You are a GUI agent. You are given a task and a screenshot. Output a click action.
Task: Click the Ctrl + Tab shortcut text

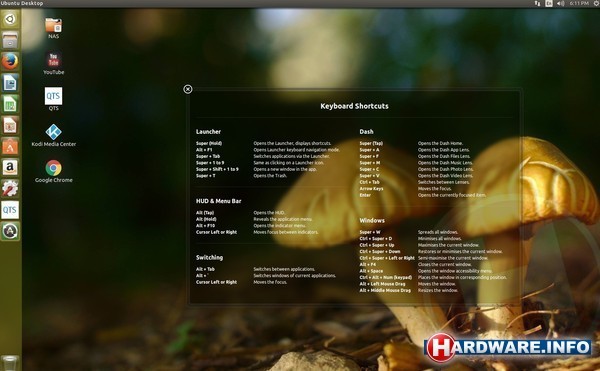[369, 182]
